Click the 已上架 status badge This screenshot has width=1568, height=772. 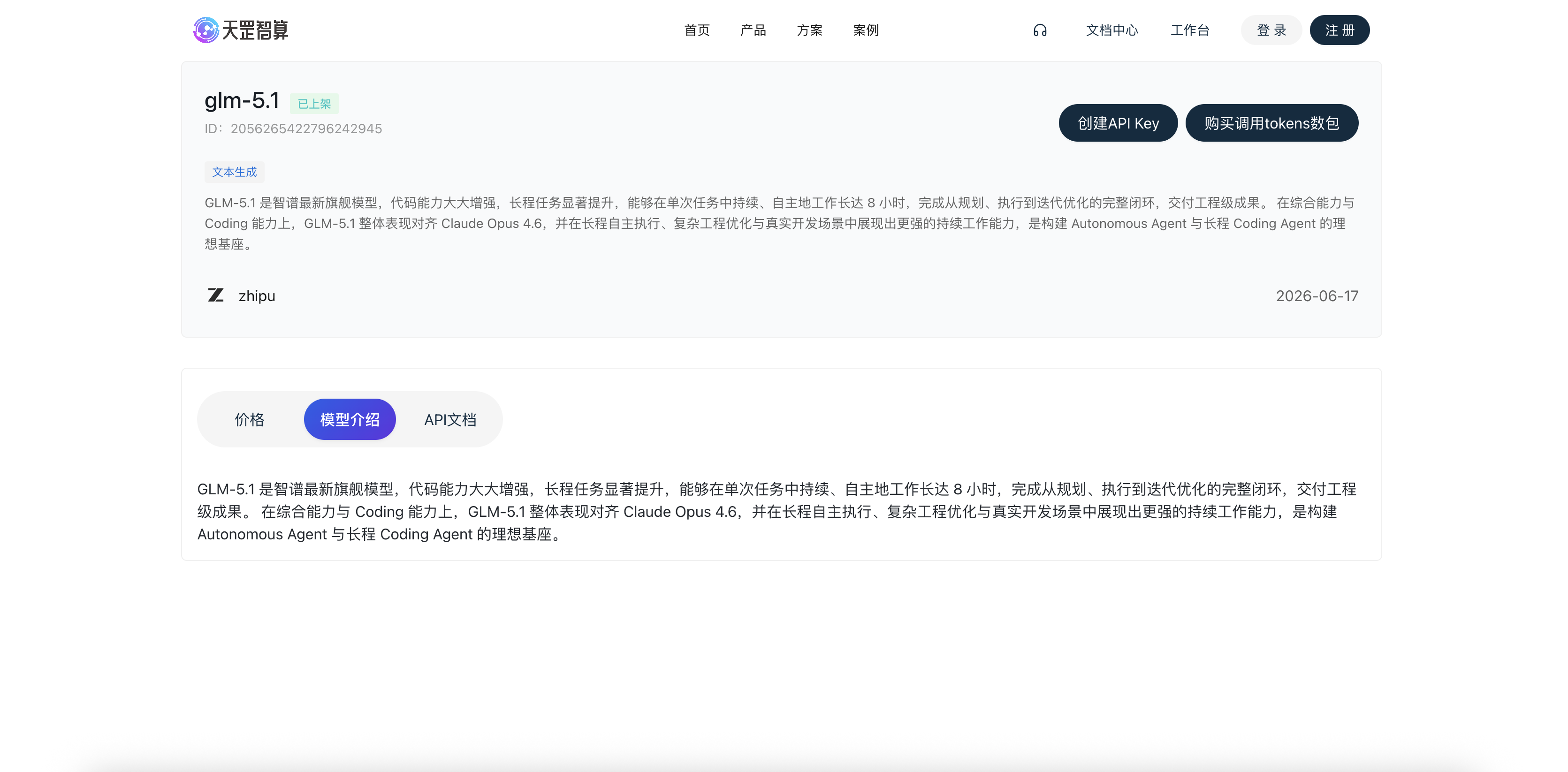(x=314, y=104)
